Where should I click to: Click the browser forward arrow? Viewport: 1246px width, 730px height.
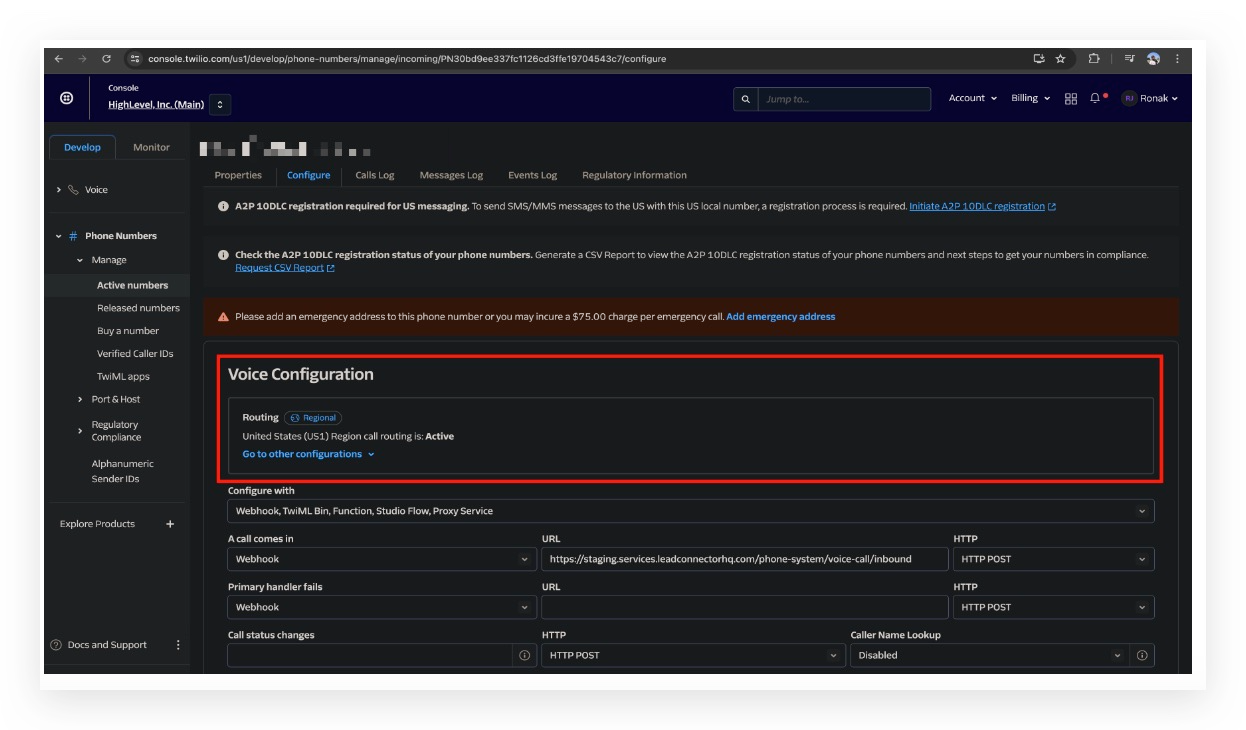82,59
